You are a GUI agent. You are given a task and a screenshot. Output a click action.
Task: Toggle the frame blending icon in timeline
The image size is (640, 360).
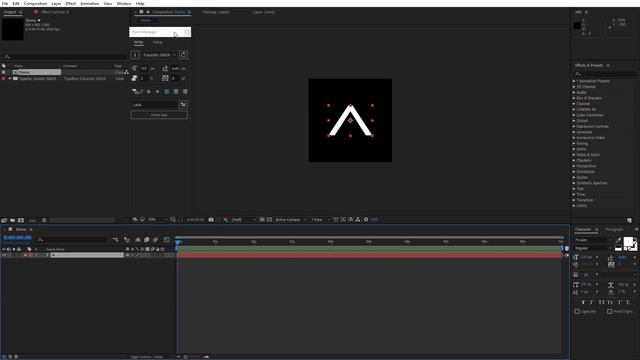pos(146,240)
